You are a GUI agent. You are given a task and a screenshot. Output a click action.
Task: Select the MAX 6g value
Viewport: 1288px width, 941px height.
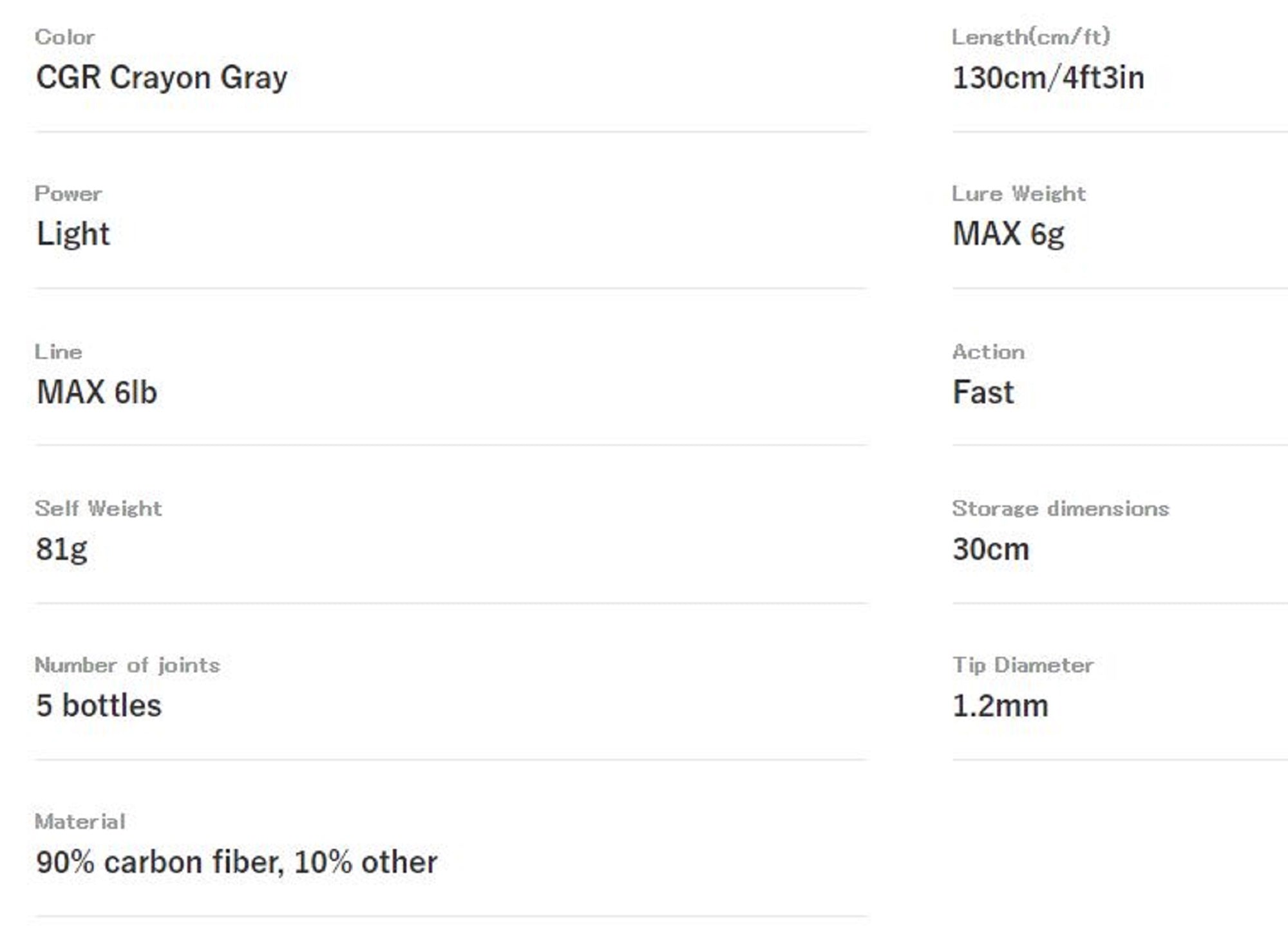click(x=1009, y=234)
